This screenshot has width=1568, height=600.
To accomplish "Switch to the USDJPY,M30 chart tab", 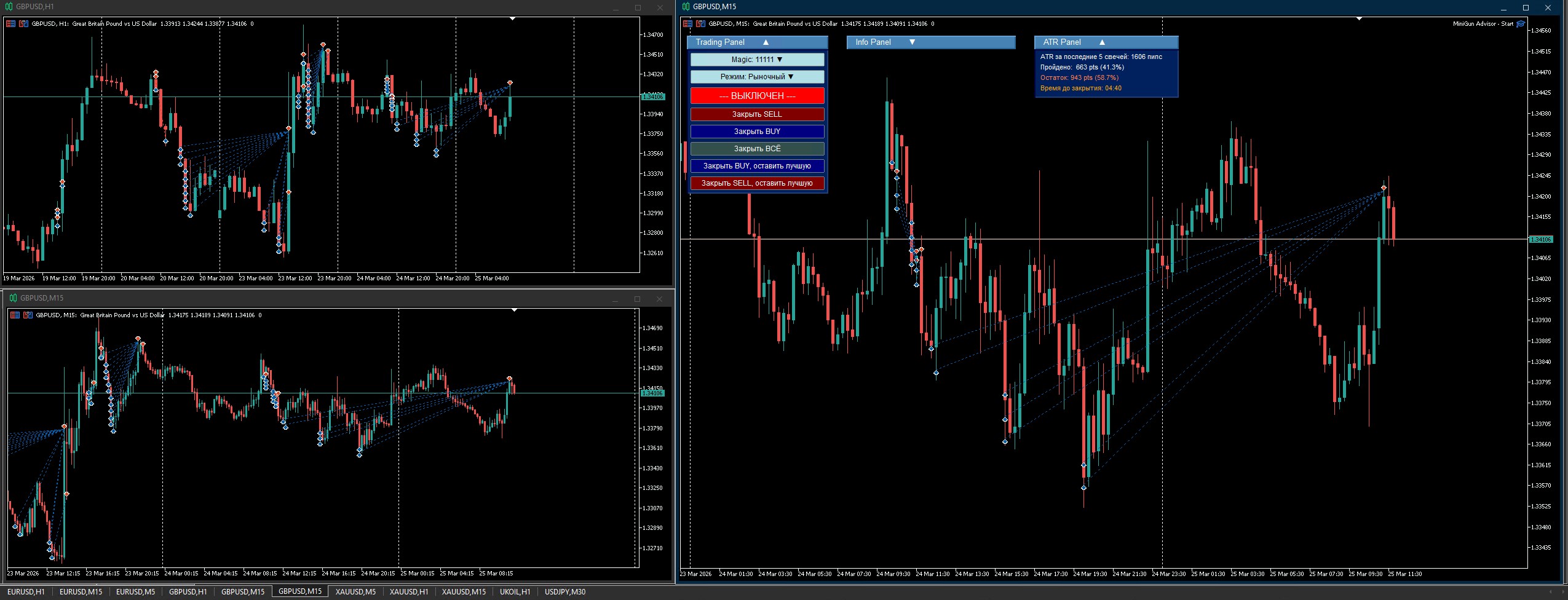I will click(565, 592).
